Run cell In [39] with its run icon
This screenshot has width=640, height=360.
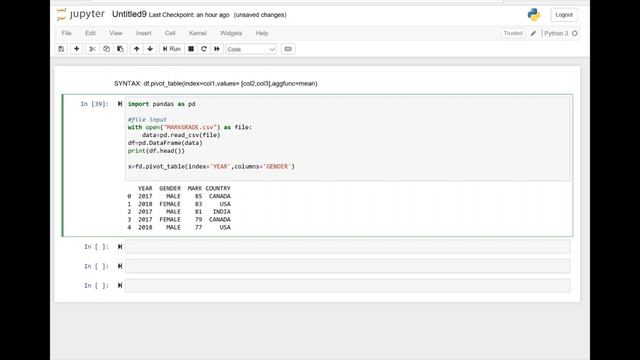tap(120, 104)
